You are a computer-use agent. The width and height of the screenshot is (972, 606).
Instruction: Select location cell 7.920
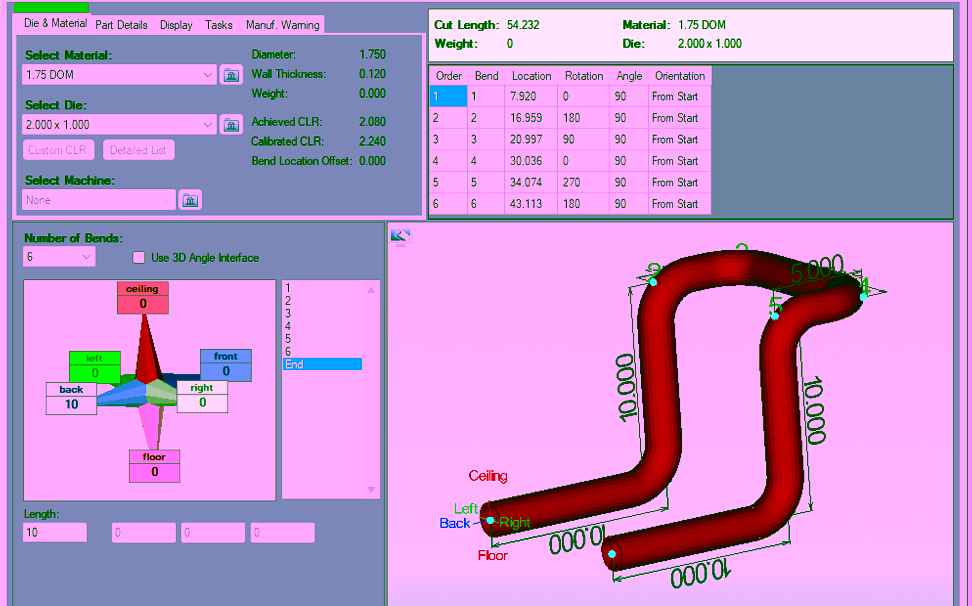(x=531, y=97)
